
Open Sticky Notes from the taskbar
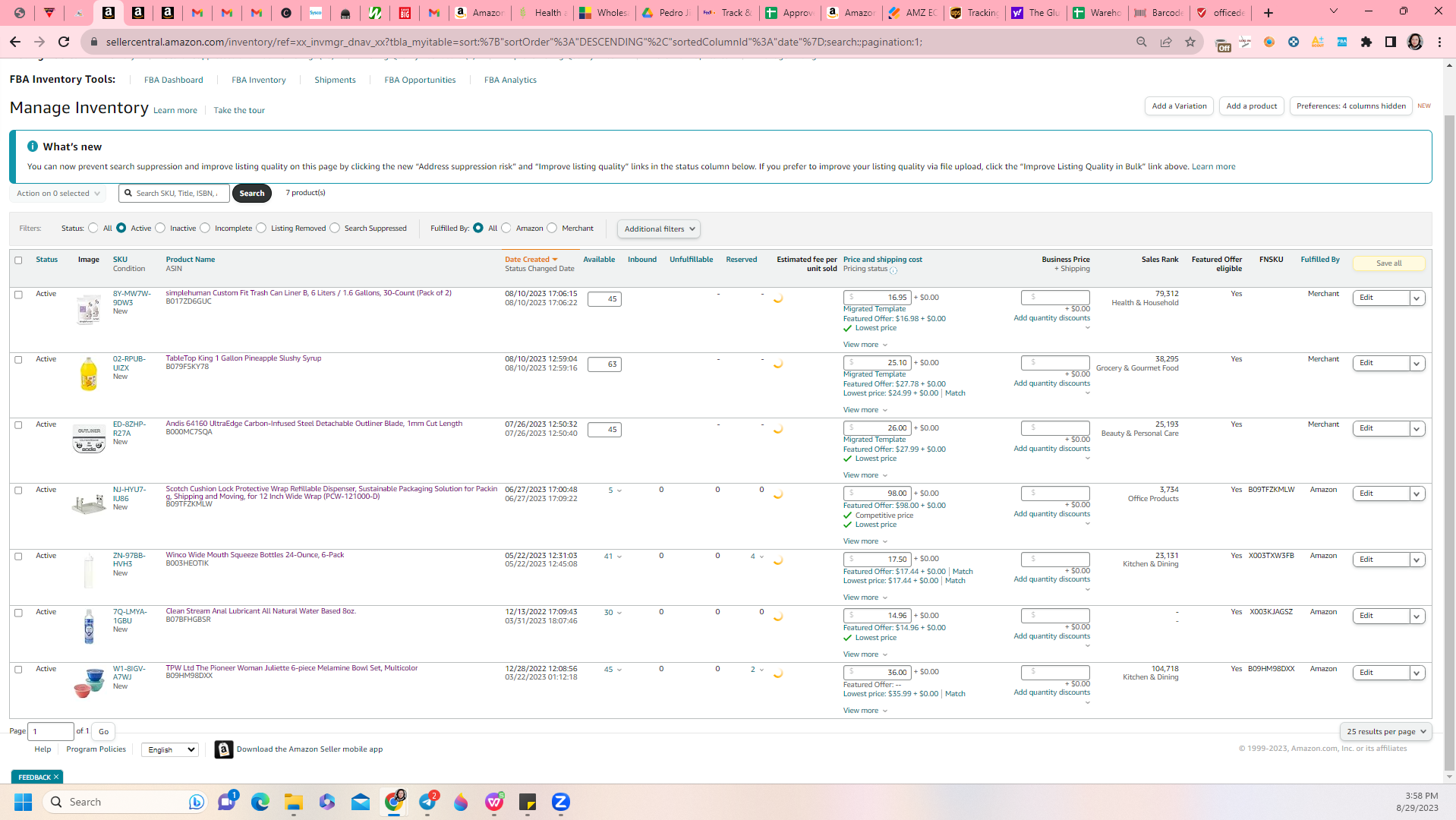528,802
